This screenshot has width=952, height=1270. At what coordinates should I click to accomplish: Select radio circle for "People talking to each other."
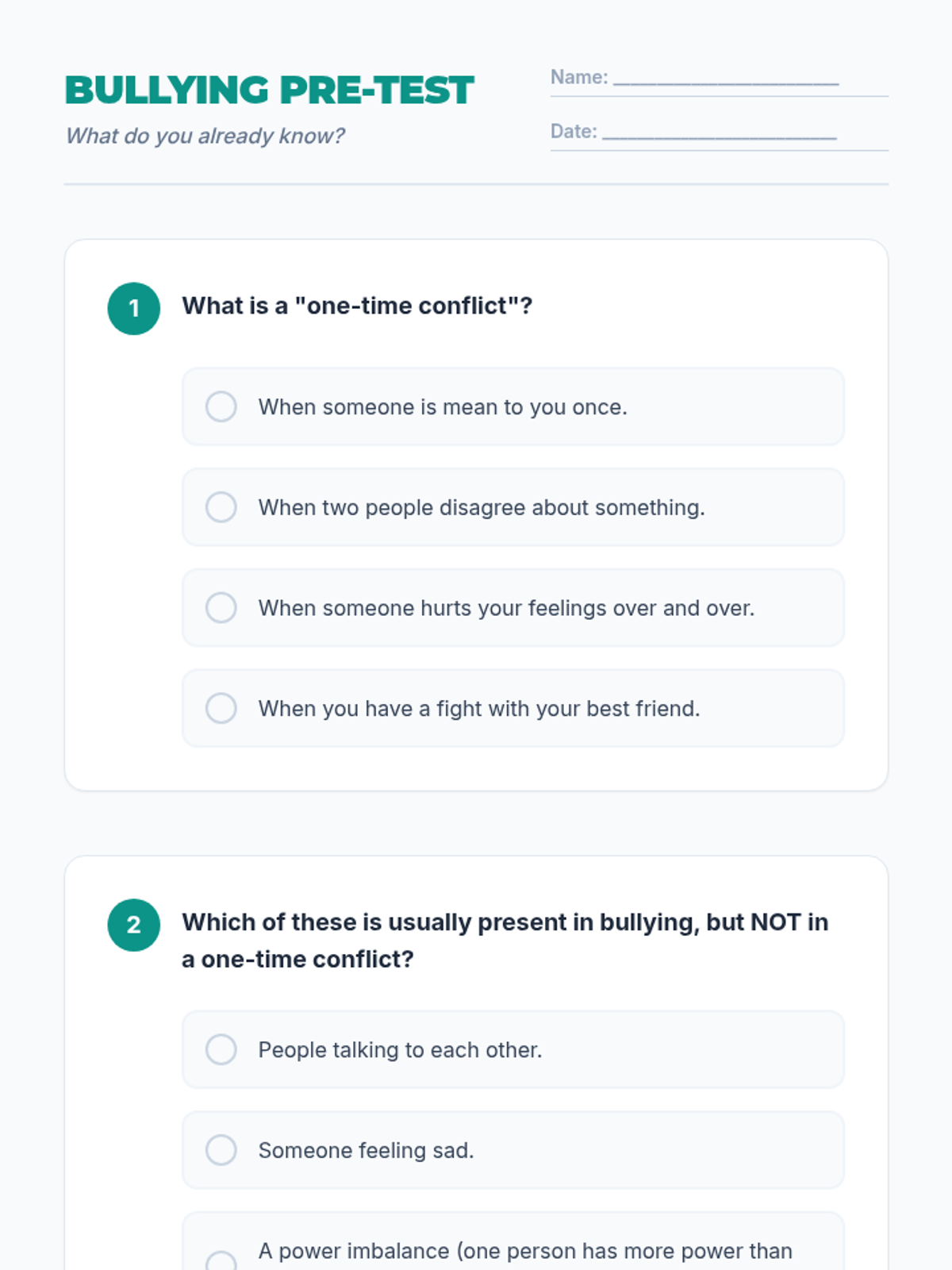coord(221,1049)
